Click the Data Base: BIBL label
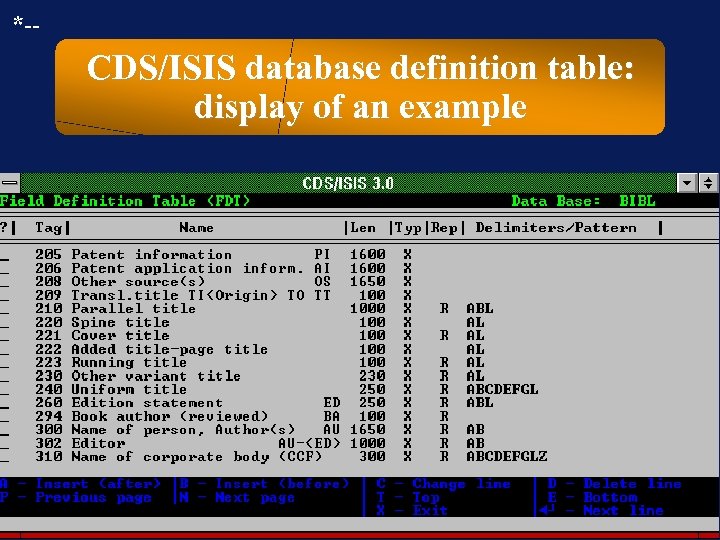Viewport: 720px width, 540px height. [583, 201]
